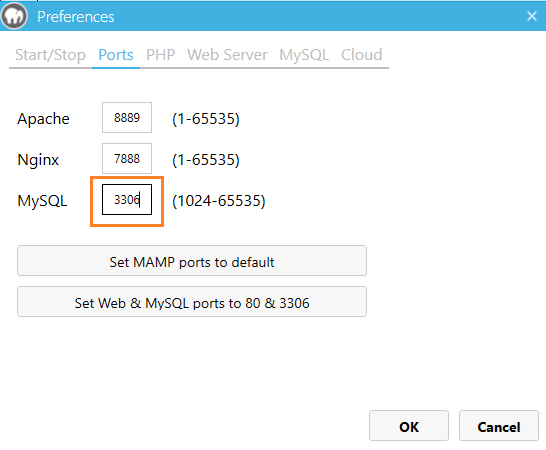Viewport: 546px width, 450px height.
Task: Click the MAMP elephant logo icon
Action: [14, 16]
